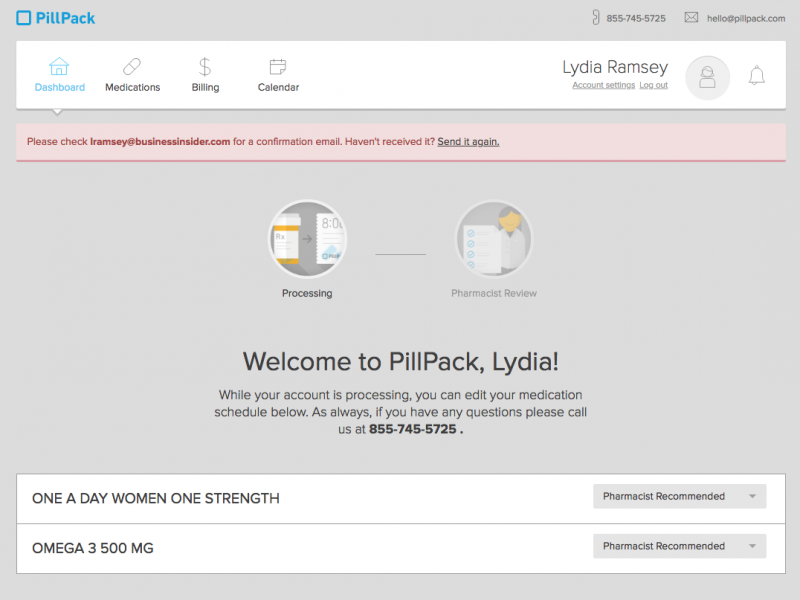Select the Pharmacist Review step illustration
The image size is (800, 600).
coord(494,240)
